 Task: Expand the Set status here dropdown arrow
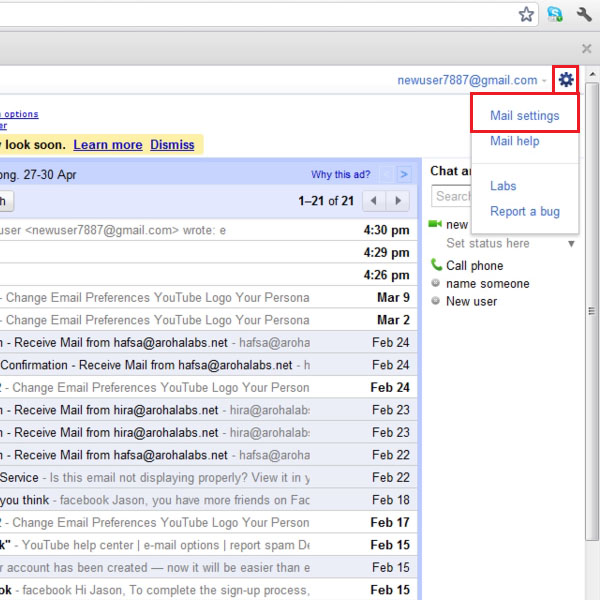[571, 244]
